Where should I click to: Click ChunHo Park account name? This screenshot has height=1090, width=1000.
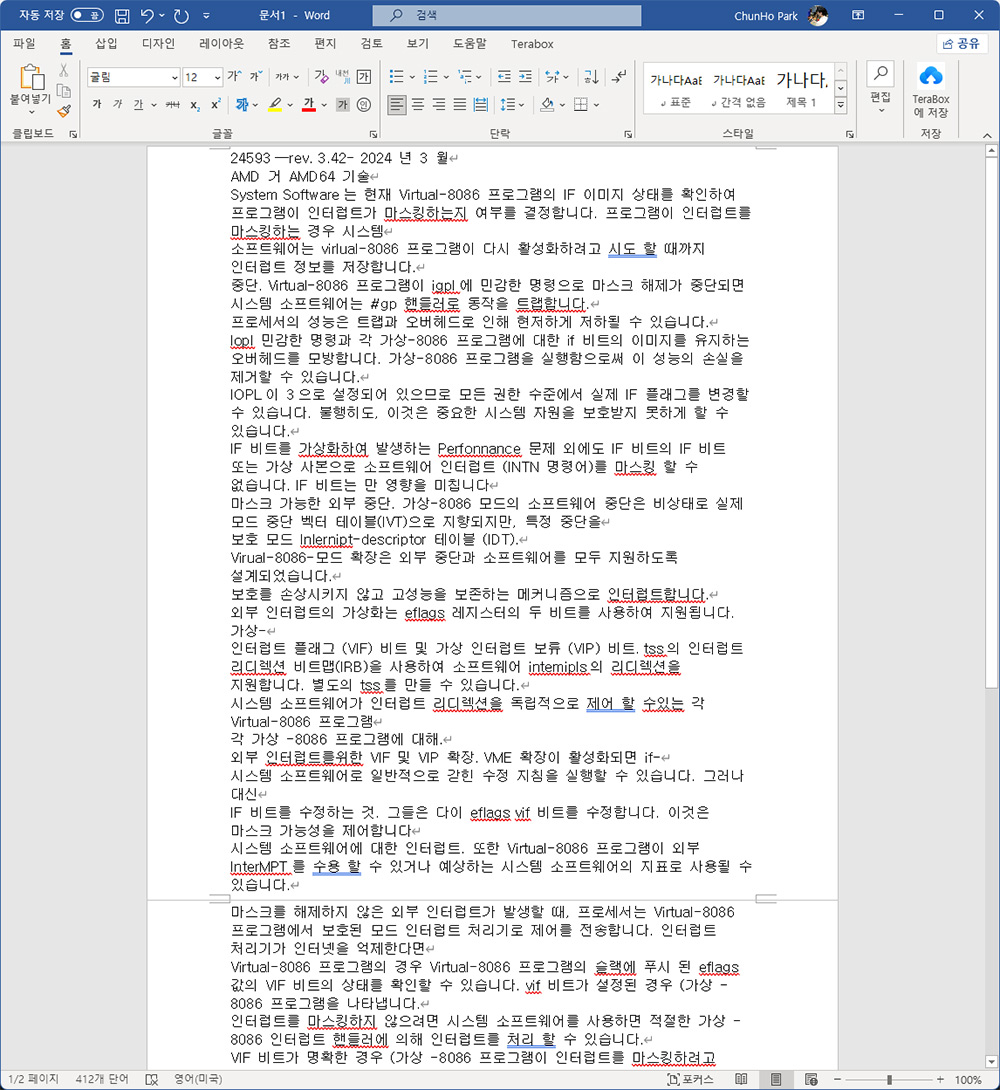pos(766,15)
